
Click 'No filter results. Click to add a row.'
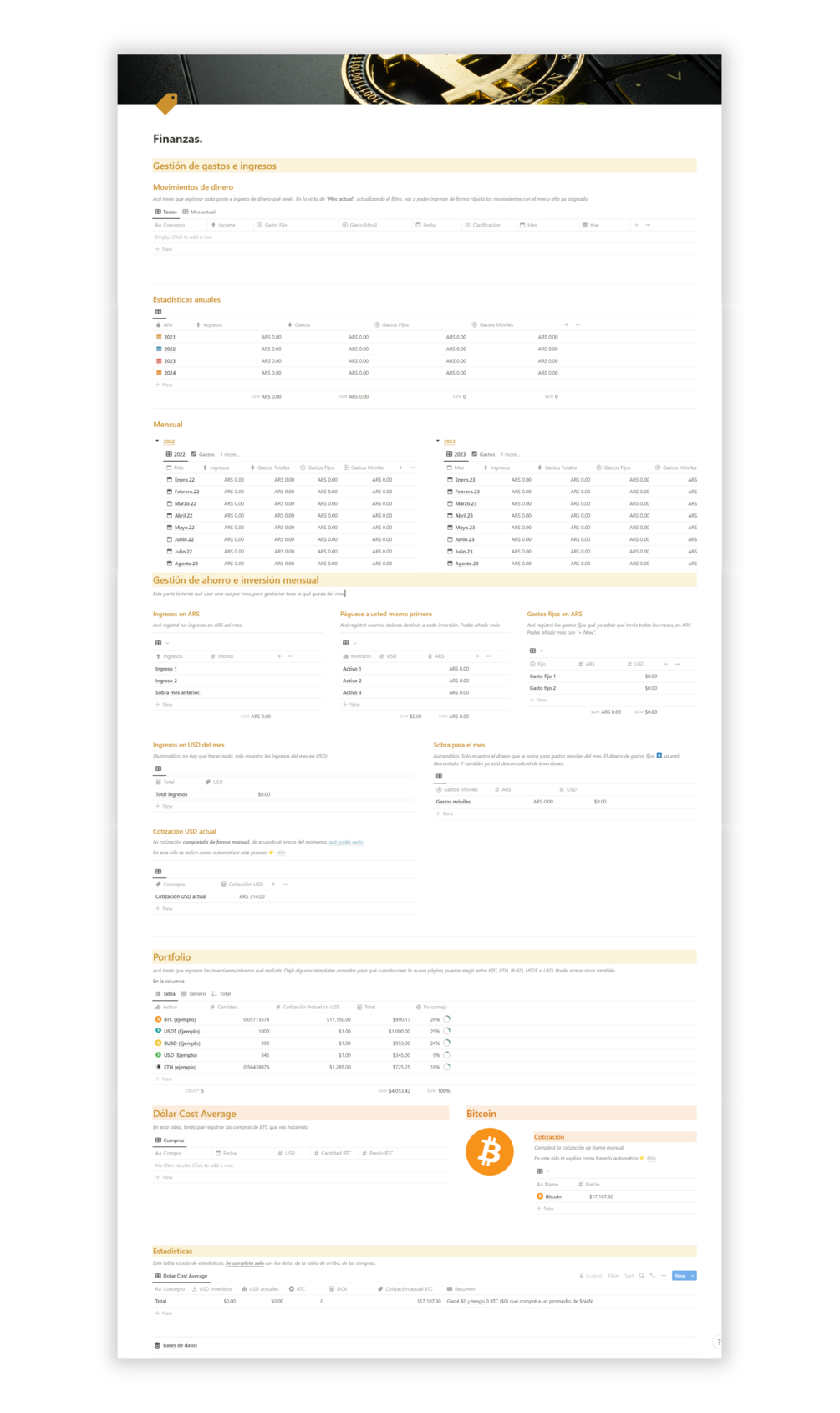coord(194,1165)
